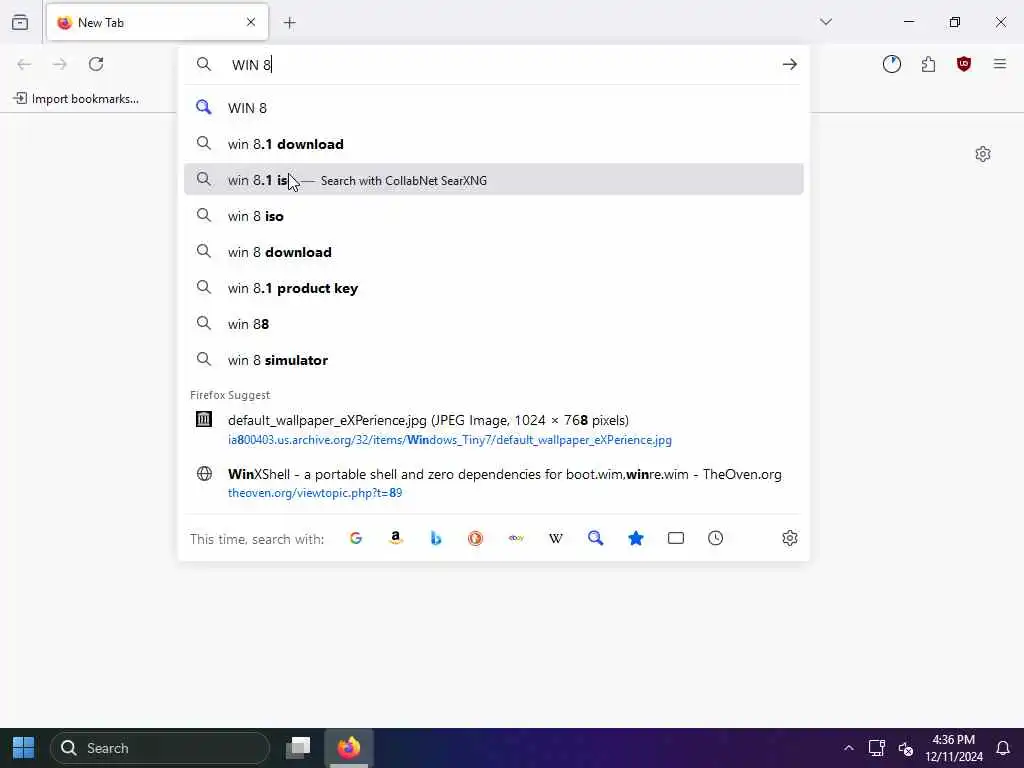Viewport: 1024px width, 768px height.
Task: Open default_wallpaper_eXPerience.jpg history result
Action: 494,429
